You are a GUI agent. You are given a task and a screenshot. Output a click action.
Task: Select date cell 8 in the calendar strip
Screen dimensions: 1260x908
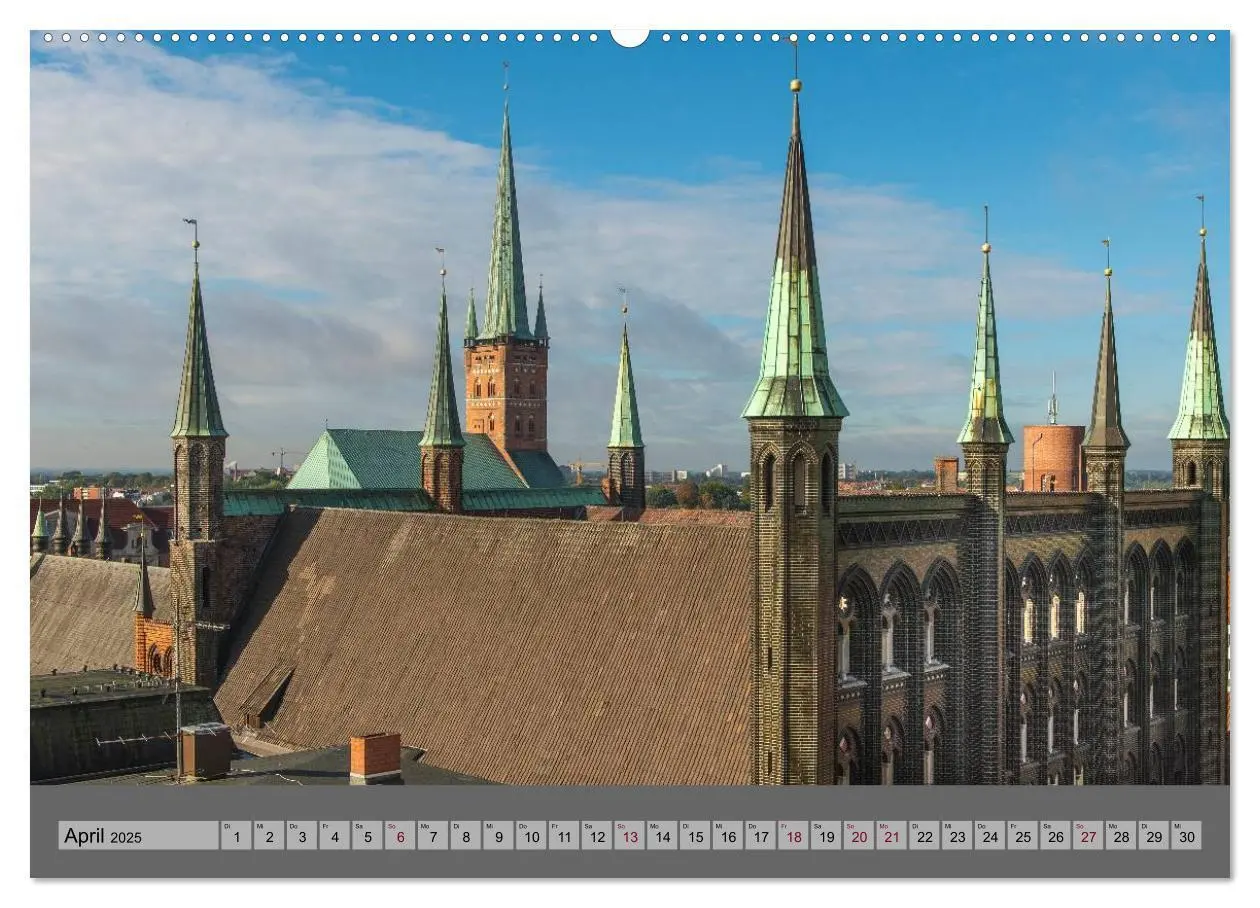pyautogui.click(x=465, y=836)
